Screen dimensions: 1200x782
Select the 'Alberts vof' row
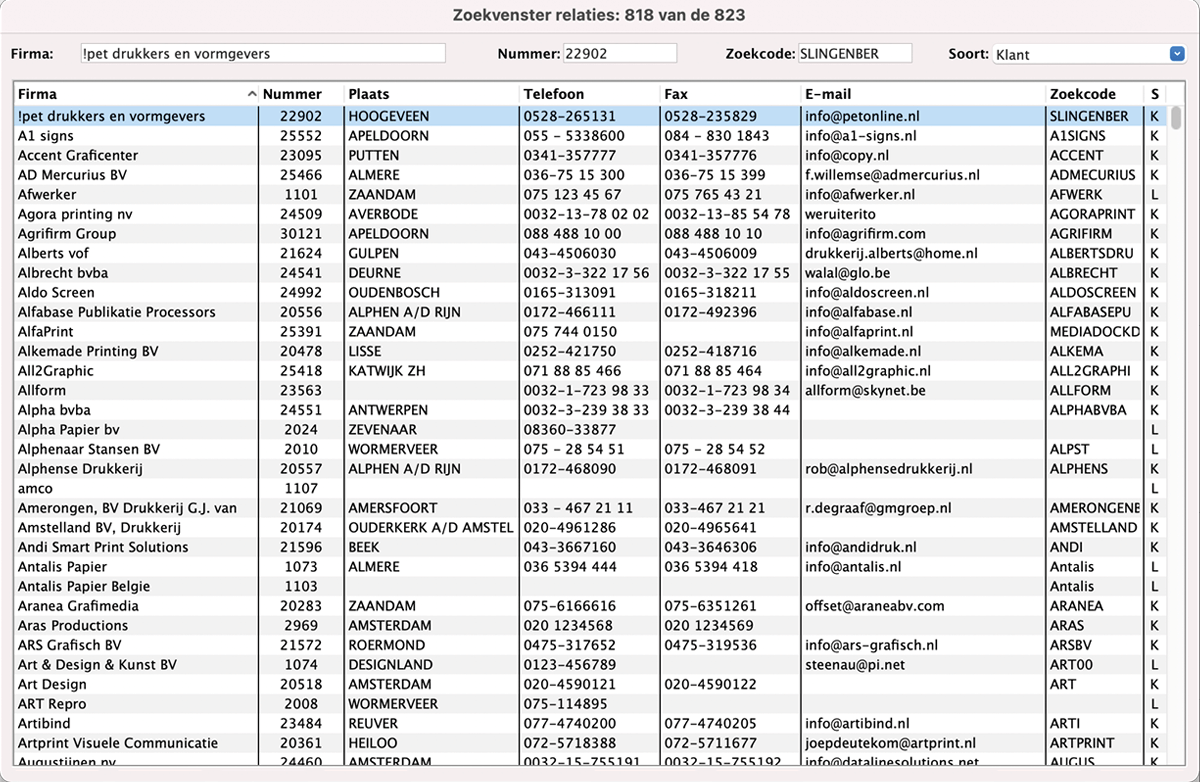click(x=592, y=253)
